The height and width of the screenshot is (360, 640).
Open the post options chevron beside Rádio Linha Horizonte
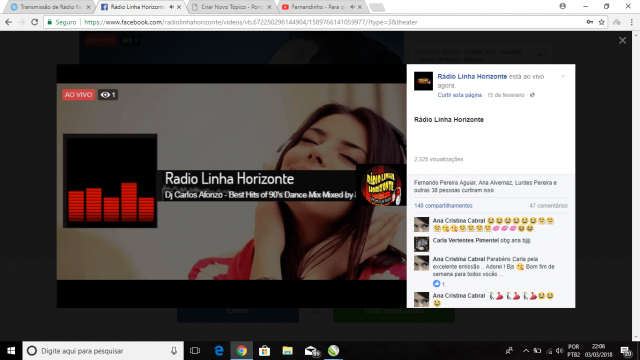click(x=563, y=76)
